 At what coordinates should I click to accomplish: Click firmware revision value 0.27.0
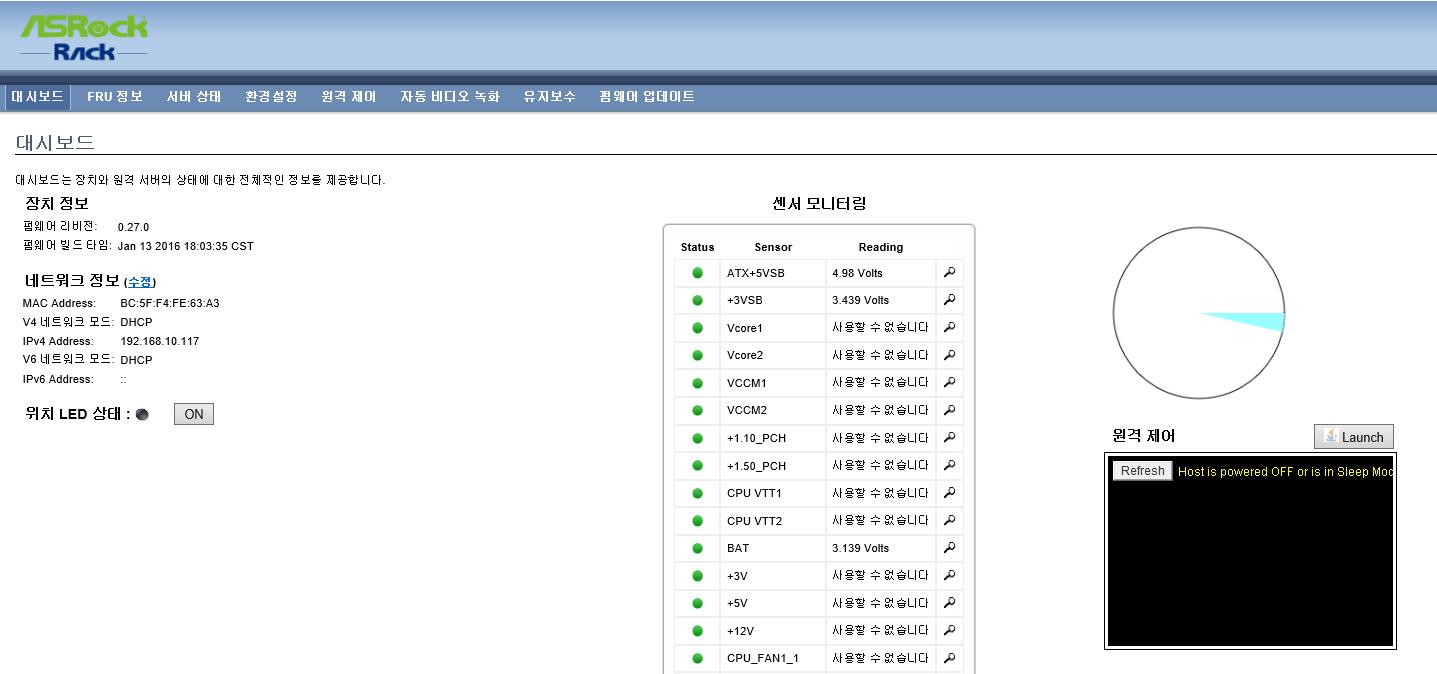click(133, 227)
